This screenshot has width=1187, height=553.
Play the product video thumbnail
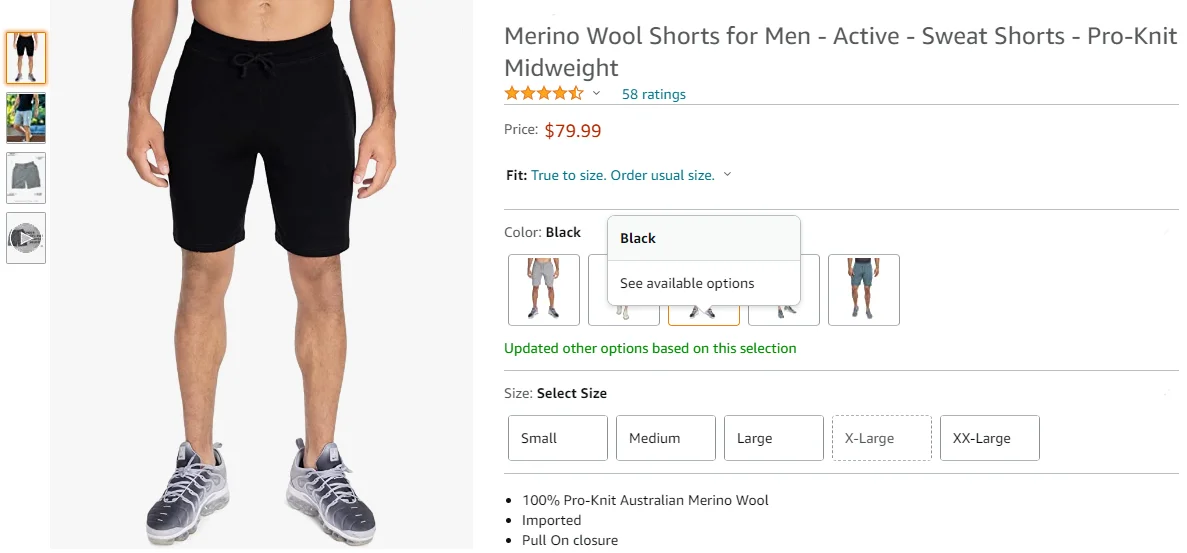[26, 238]
